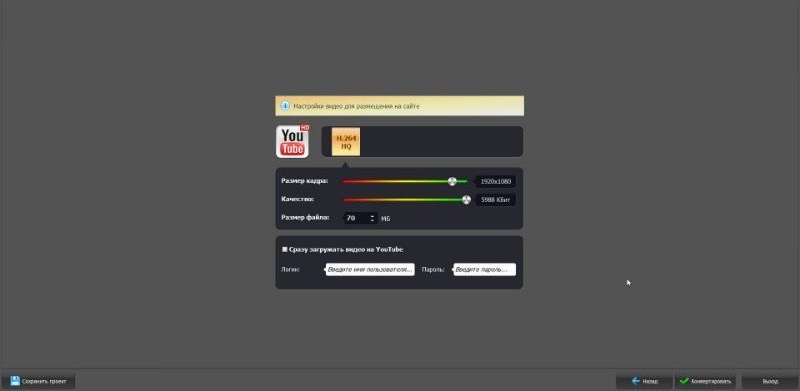The height and width of the screenshot is (391, 800).
Task: Click the red low end of Размер кадра slider
Action: coord(348,181)
